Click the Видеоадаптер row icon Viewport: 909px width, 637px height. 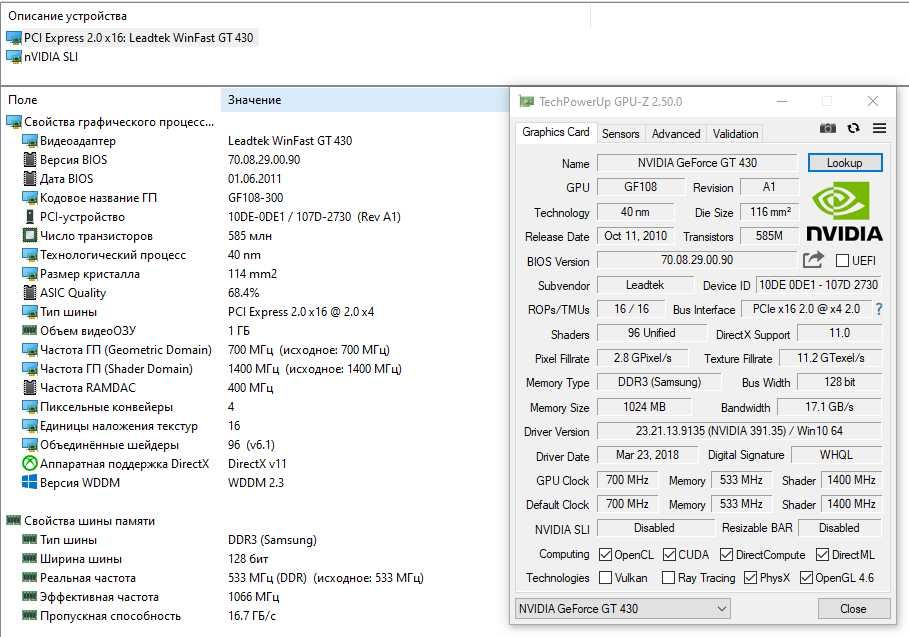pos(30,141)
